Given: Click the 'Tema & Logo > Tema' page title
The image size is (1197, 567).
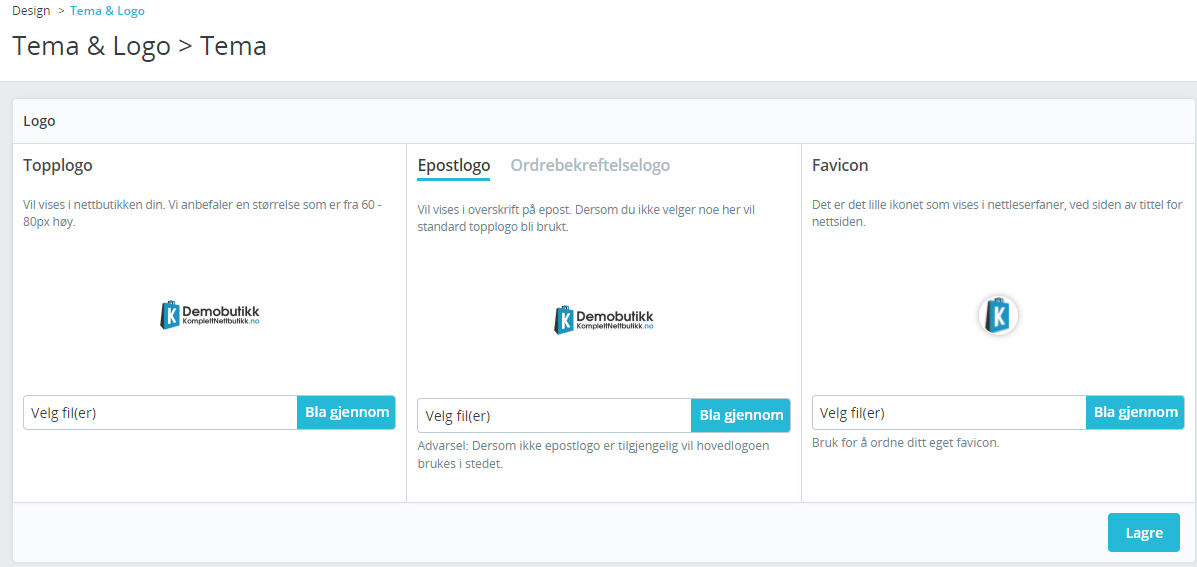Looking at the screenshot, I should pyautogui.click(x=140, y=47).
